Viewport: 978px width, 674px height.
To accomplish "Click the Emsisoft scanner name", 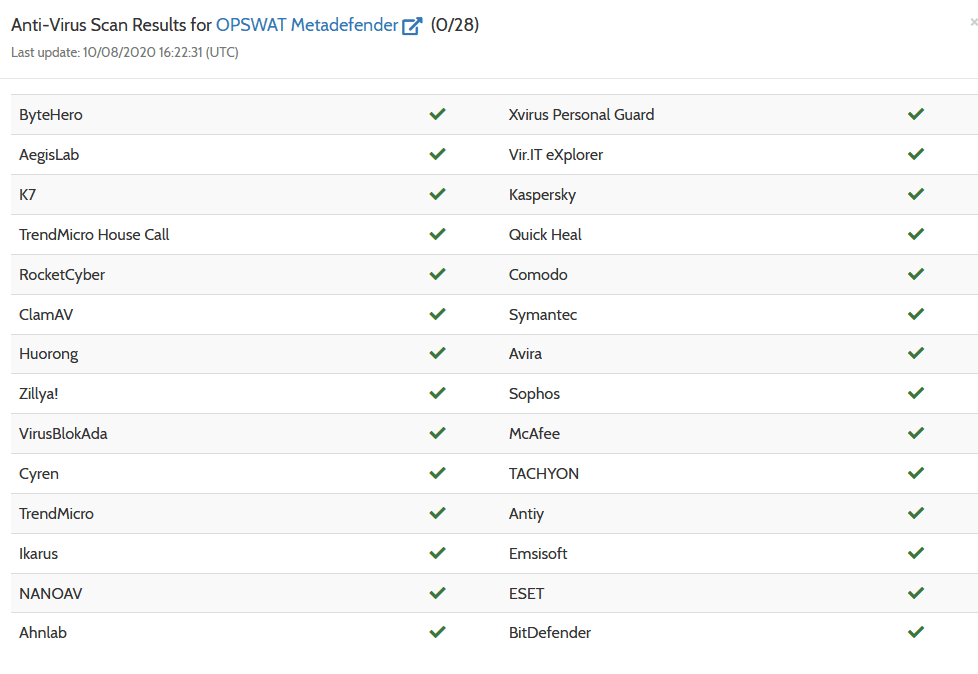I will click(x=538, y=554).
